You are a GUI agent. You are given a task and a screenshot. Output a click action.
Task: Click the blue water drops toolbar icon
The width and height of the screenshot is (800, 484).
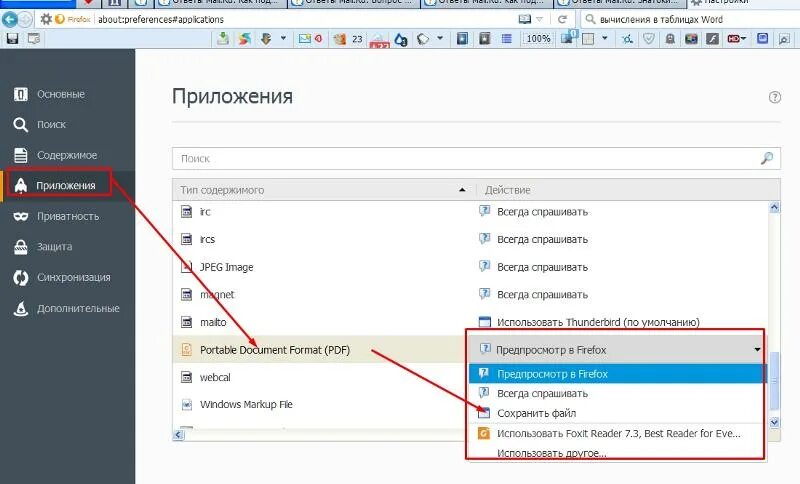pyautogui.click(x=401, y=39)
